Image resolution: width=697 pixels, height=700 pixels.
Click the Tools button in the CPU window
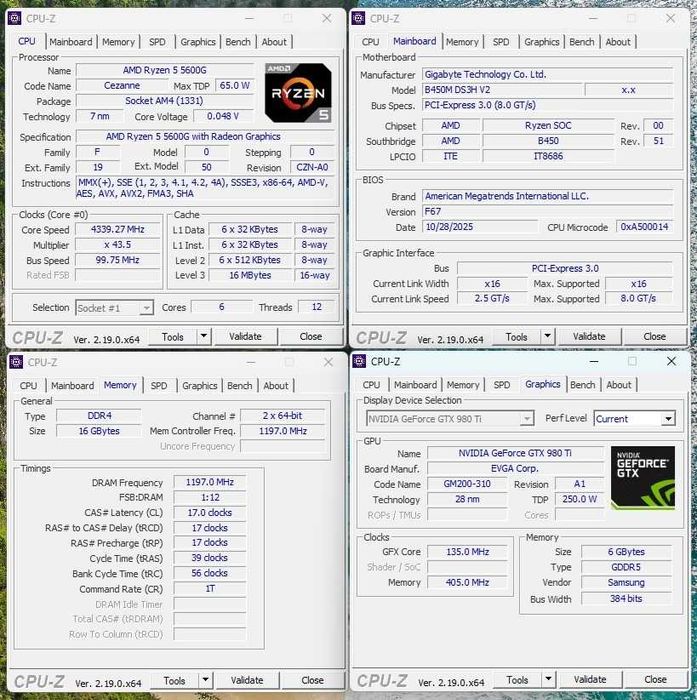click(172, 337)
